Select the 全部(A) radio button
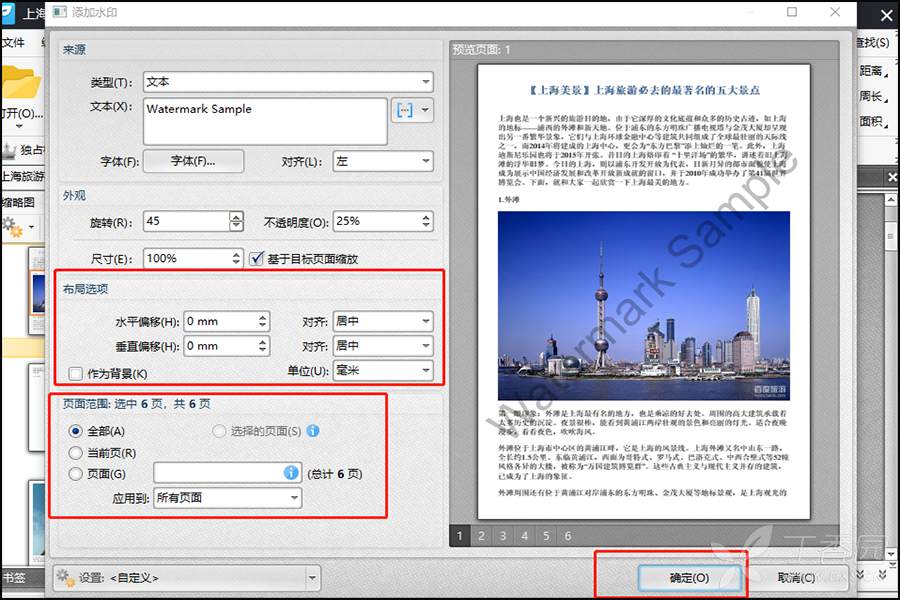Viewport: 900px width, 600px height. (x=75, y=431)
